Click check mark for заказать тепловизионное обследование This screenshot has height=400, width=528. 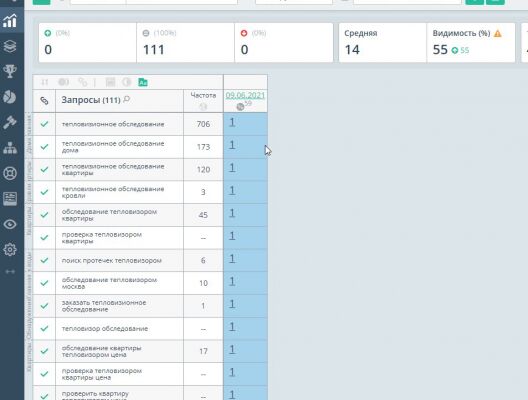(44, 306)
